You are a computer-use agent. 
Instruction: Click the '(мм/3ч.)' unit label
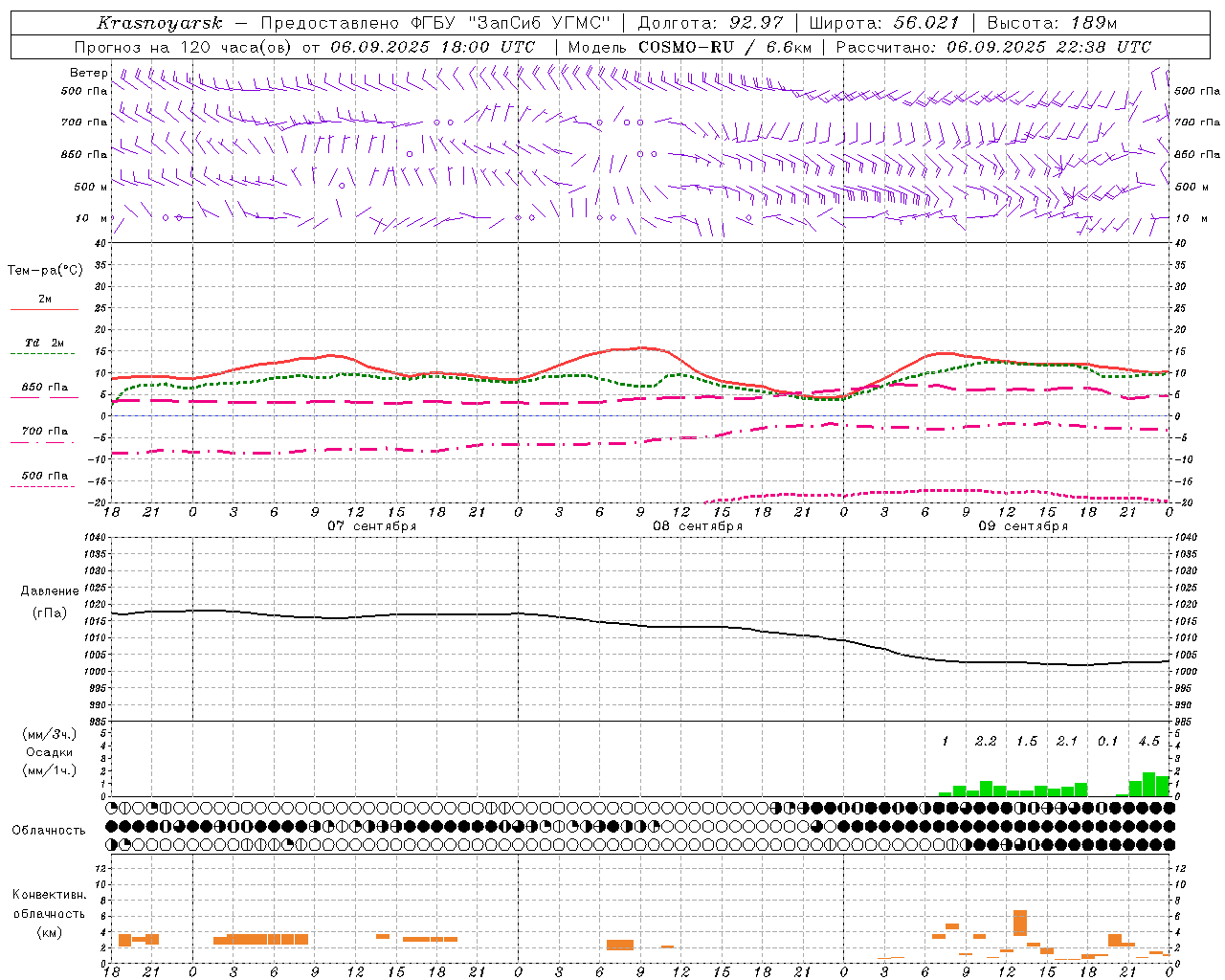pos(50,734)
